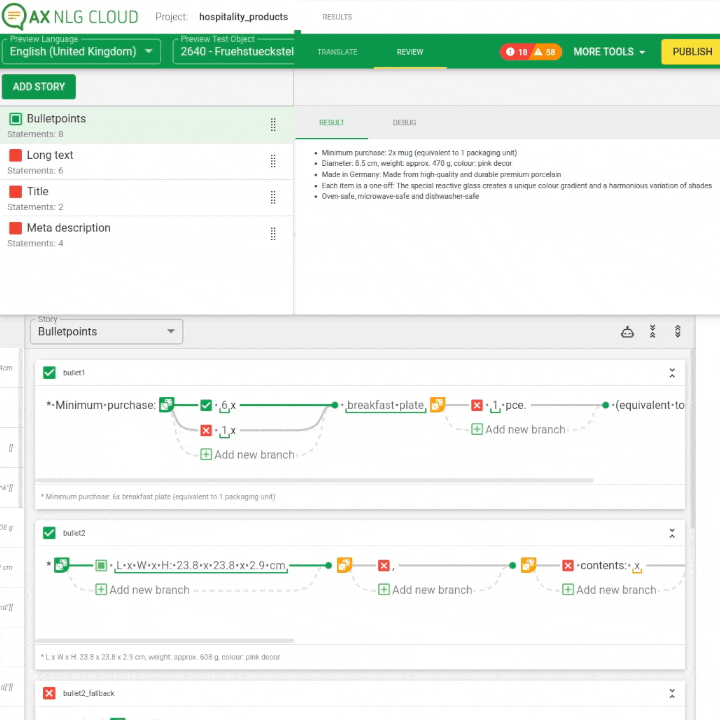Open drag handle menu for Long text story

tap(273, 161)
